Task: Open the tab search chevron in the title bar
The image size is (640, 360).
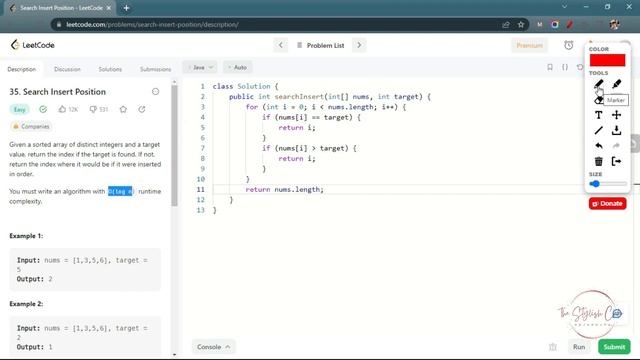Action: (564, 7)
